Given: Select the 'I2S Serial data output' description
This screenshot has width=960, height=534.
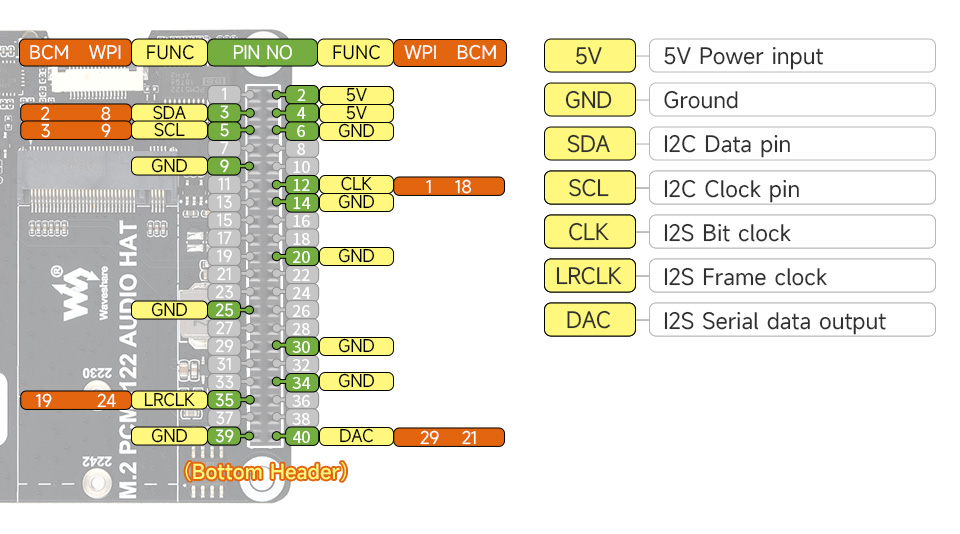Looking at the screenshot, I should tap(792, 320).
